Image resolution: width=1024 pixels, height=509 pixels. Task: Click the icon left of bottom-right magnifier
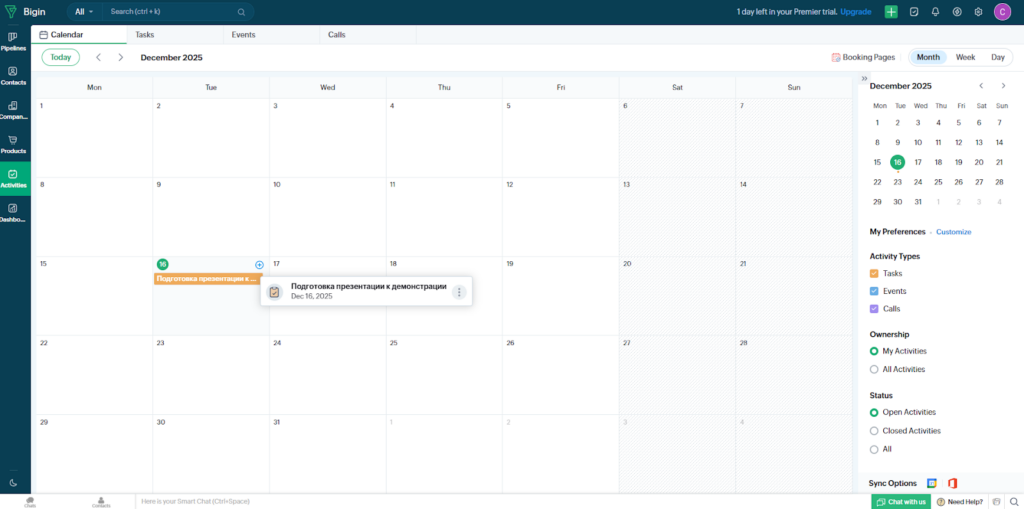pos(996,502)
